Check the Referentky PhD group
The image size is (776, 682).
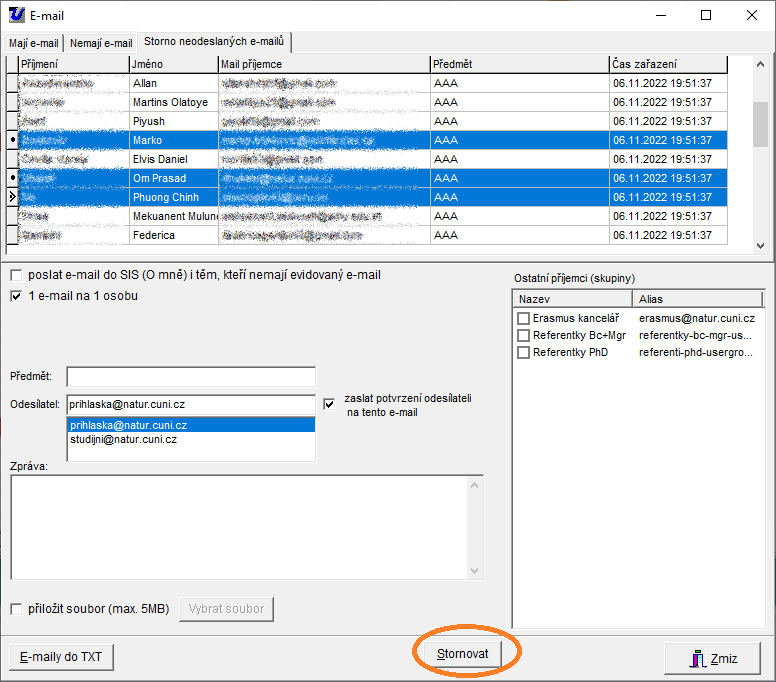[523, 352]
